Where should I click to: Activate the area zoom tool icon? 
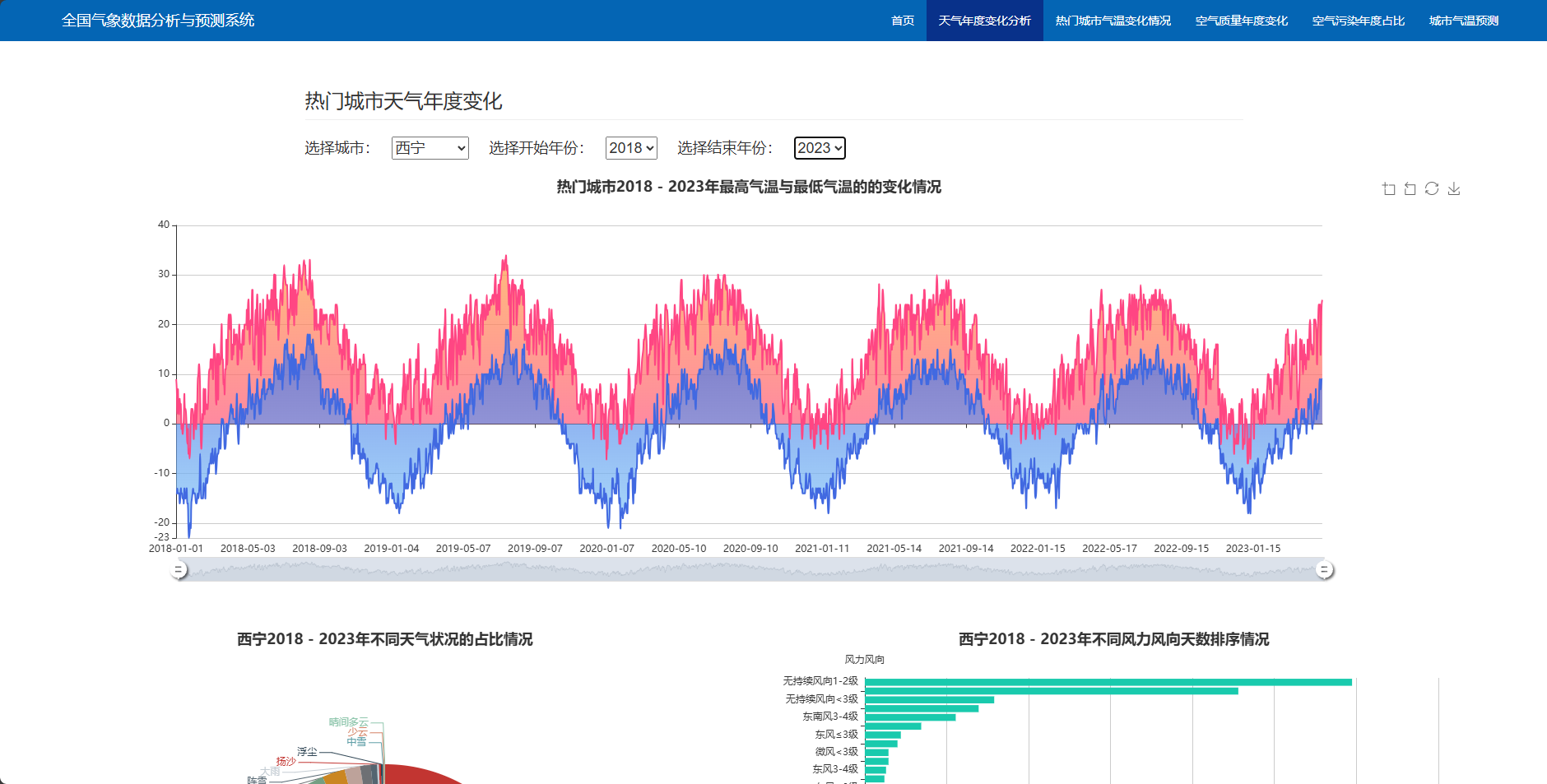(x=1389, y=188)
